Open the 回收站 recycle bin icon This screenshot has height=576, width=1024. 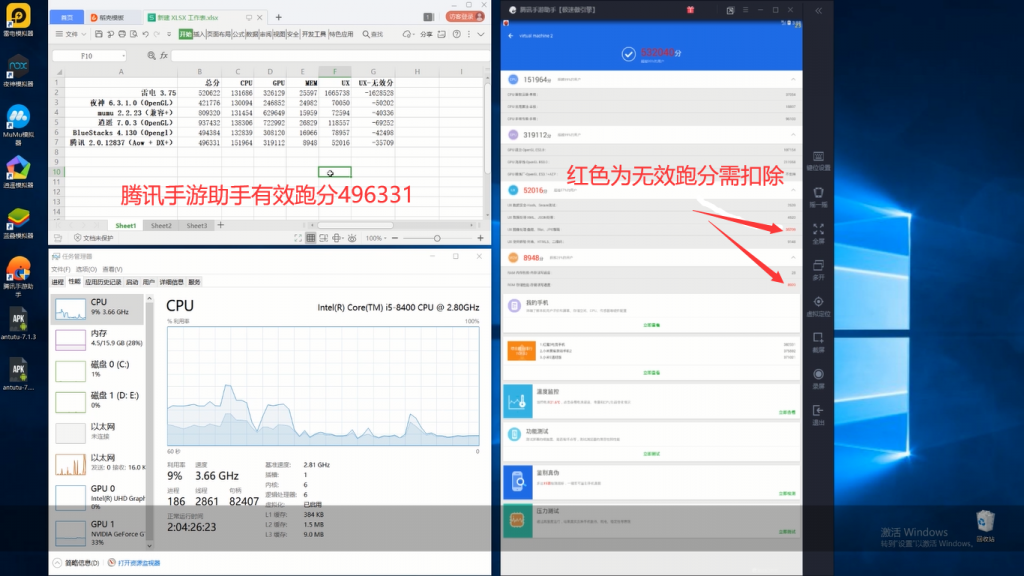pos(985,526)
